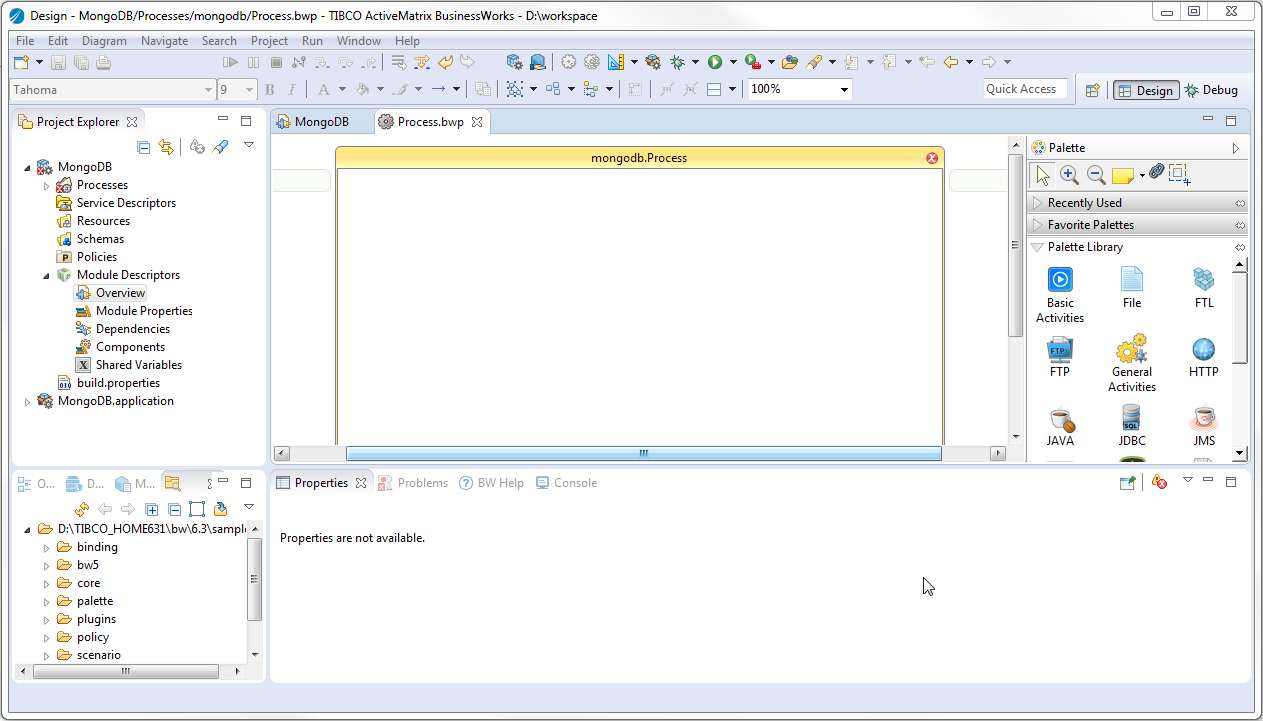Collapse all in Project Explorer

pos(144,147)
